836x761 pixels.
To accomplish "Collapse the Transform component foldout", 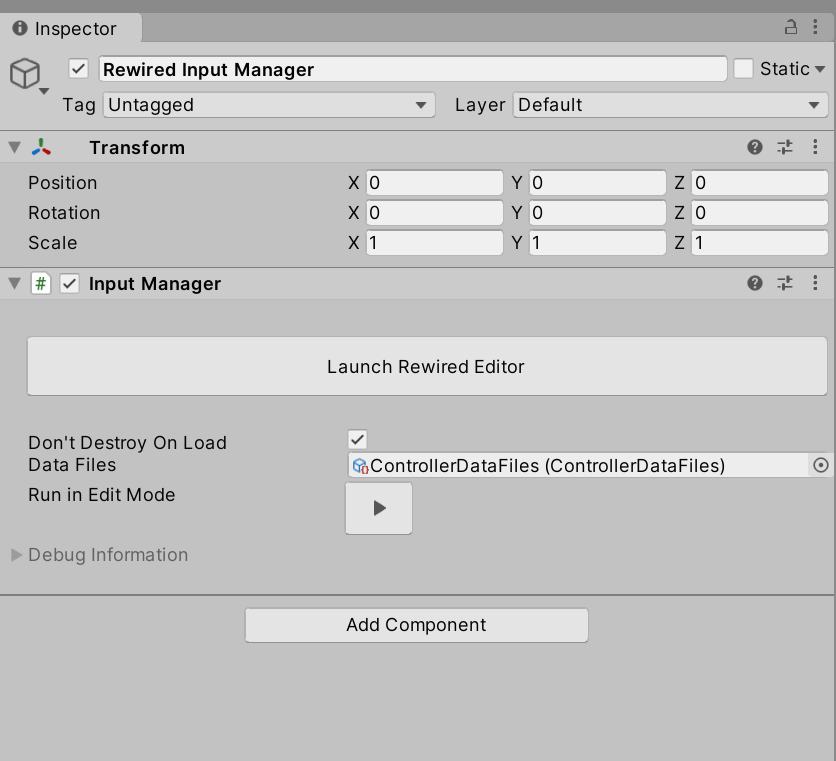I will click(15, 147).
